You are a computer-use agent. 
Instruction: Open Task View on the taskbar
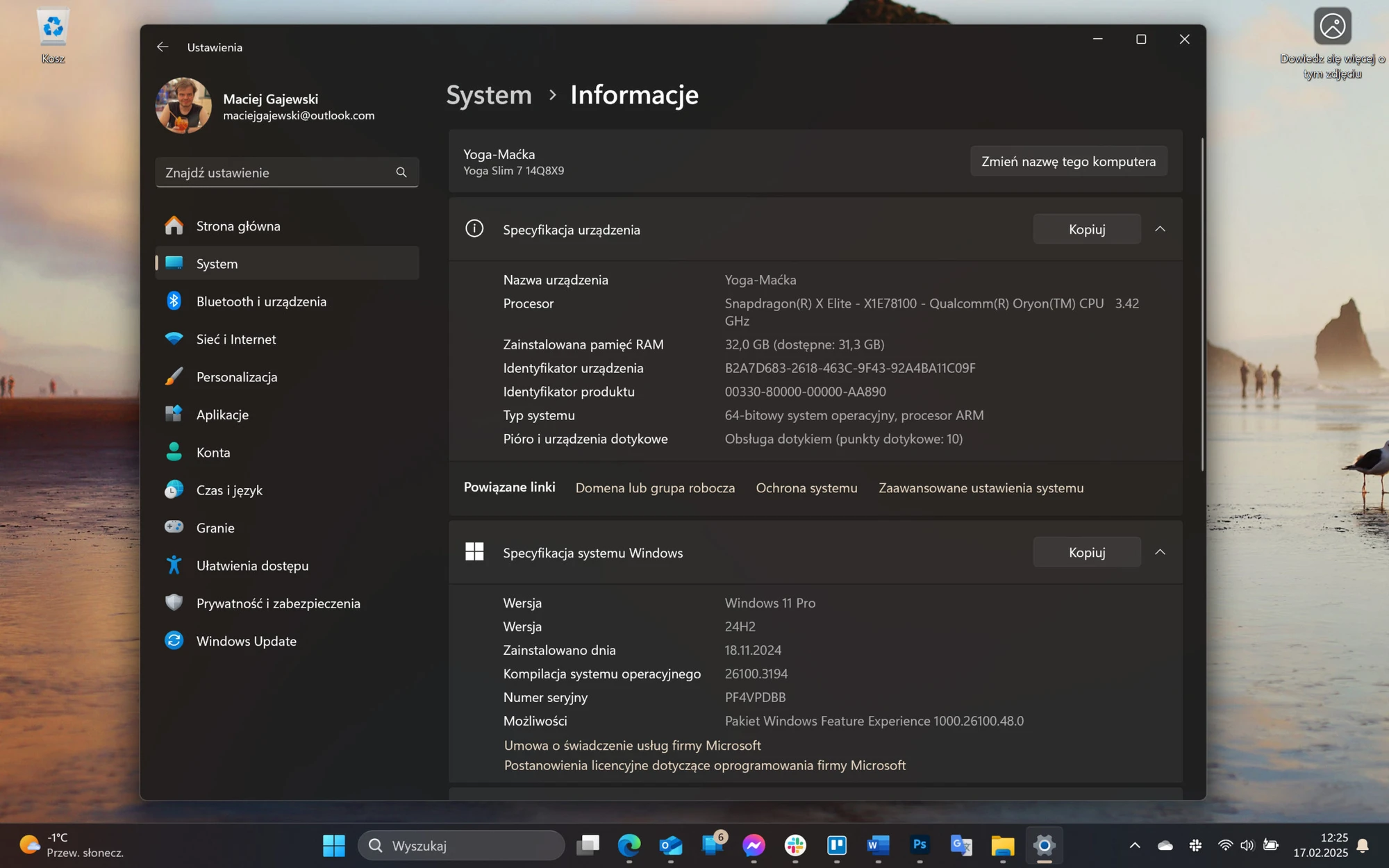(x=588, y=845)
